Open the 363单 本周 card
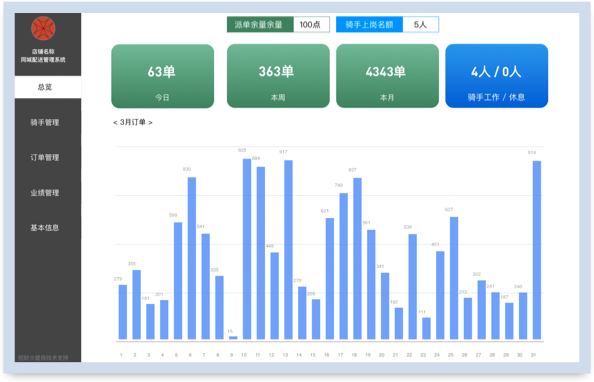The width and height of the screenshot is (594, 382). pyautogui.click(x=278, y=76)
